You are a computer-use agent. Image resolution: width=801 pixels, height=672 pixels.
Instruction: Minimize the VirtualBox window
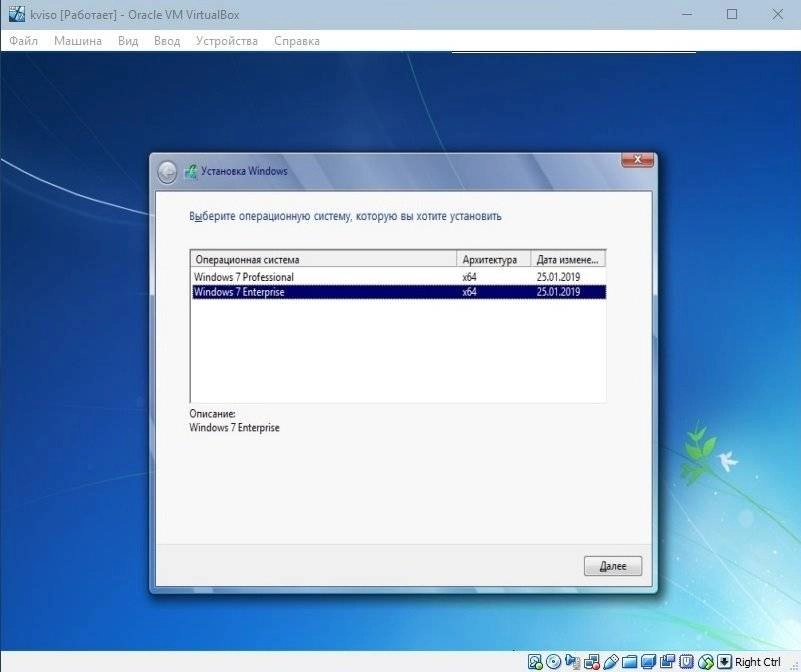click(687, 14)
